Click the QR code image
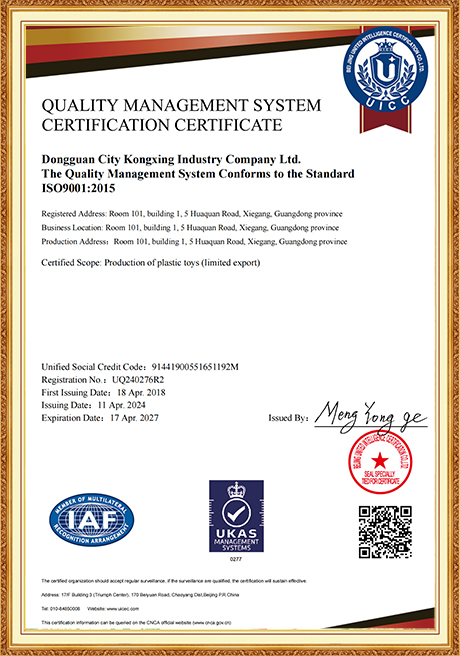This screenshot has width=460, height=656. 385,532
